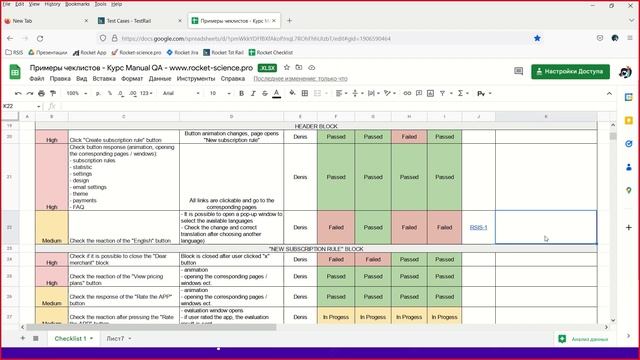Insert a chart from the toolbar
The image size is (640, 360).
click(430, 93)
